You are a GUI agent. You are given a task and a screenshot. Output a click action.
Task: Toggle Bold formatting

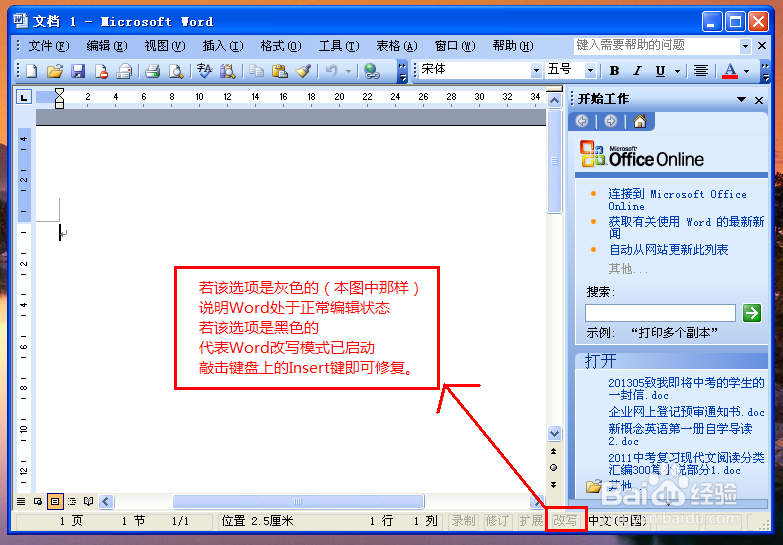pyautogui.click(x=614, y=71)
